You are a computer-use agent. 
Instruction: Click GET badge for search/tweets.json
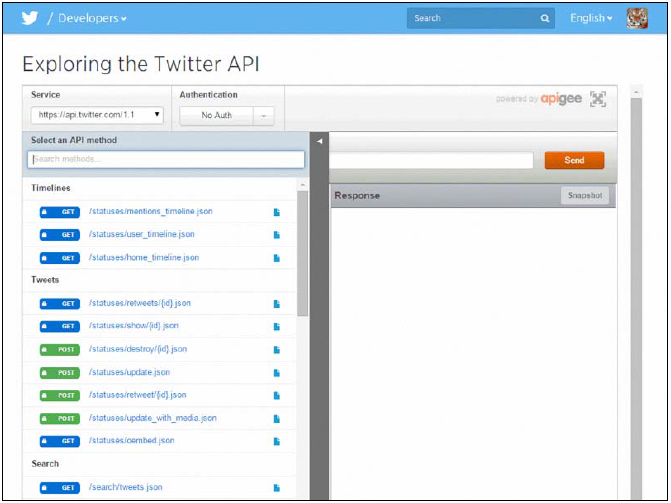click(59, 488)
